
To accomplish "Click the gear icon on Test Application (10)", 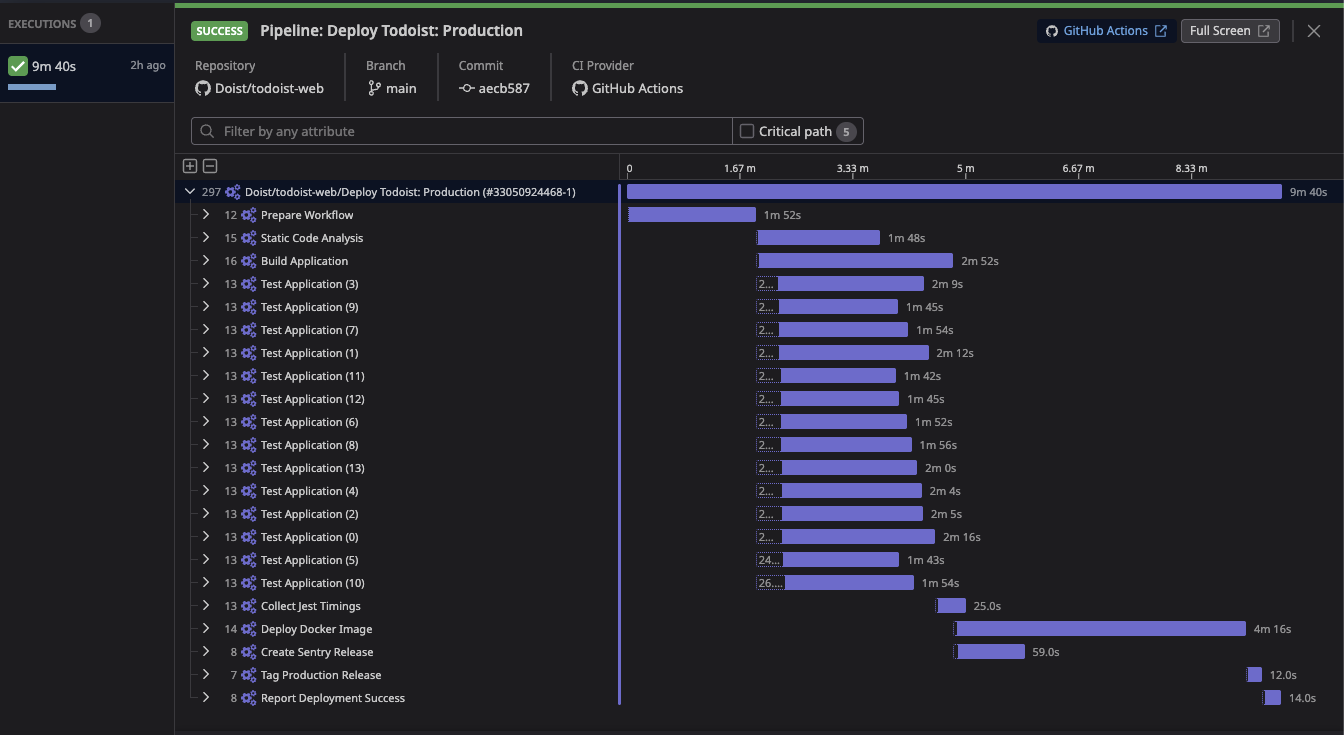I will tap(249, 583).
